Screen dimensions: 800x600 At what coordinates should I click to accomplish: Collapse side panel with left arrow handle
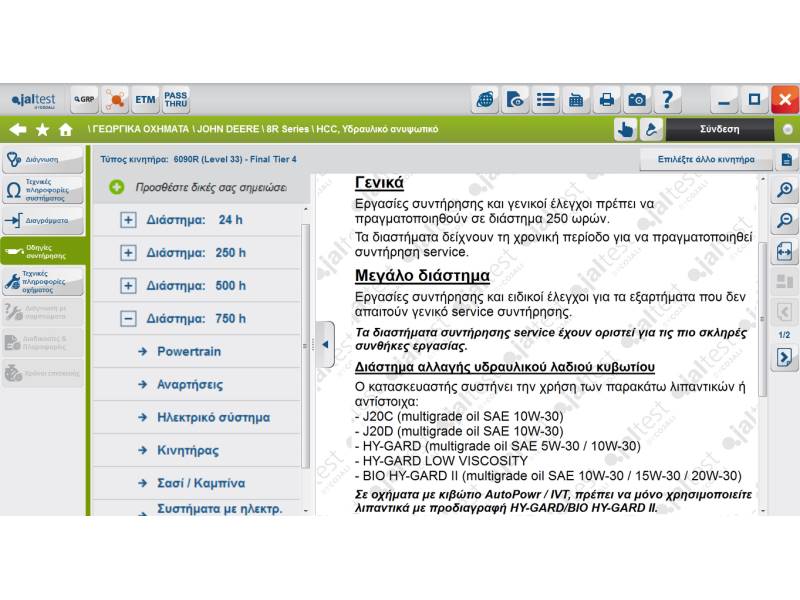coord(324,344)
